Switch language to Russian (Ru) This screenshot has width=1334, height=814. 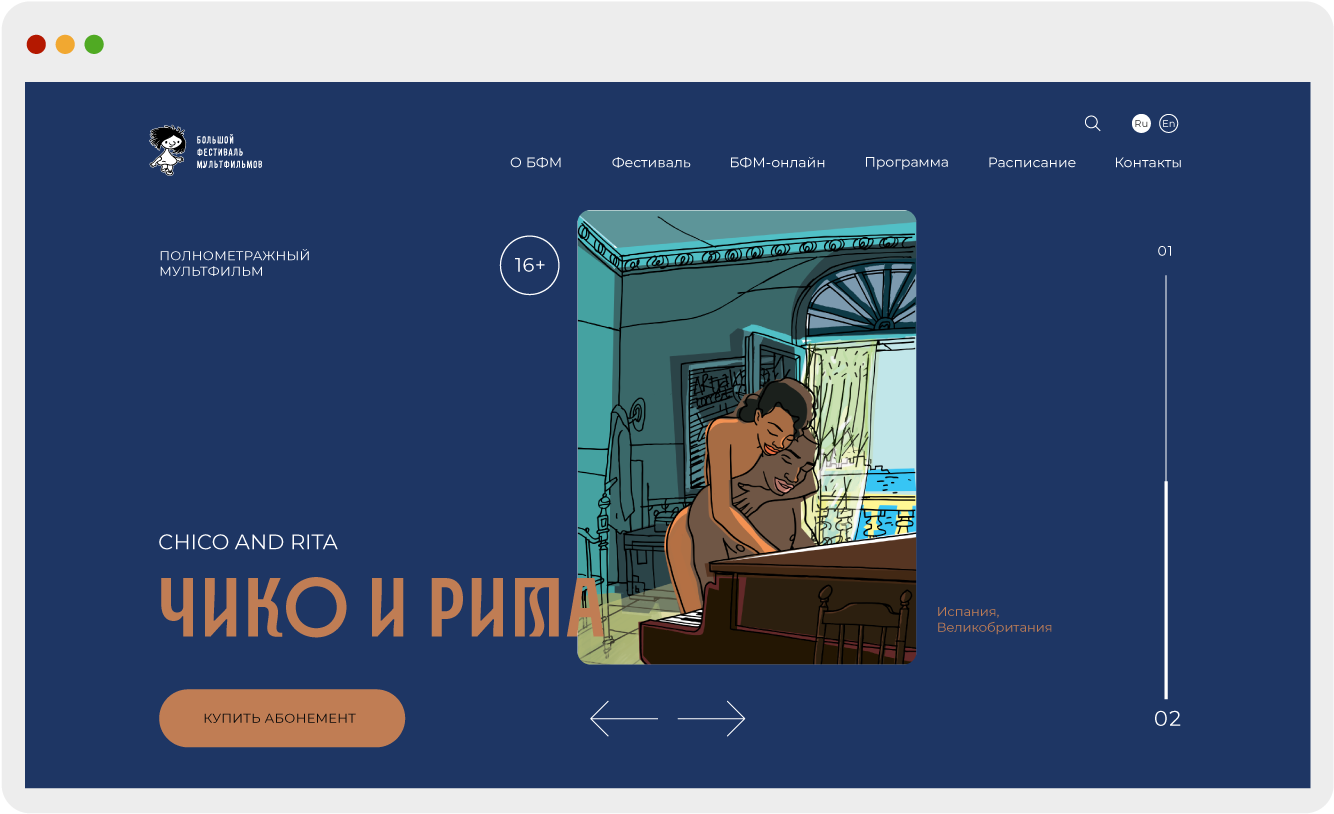coord(1141,123)
